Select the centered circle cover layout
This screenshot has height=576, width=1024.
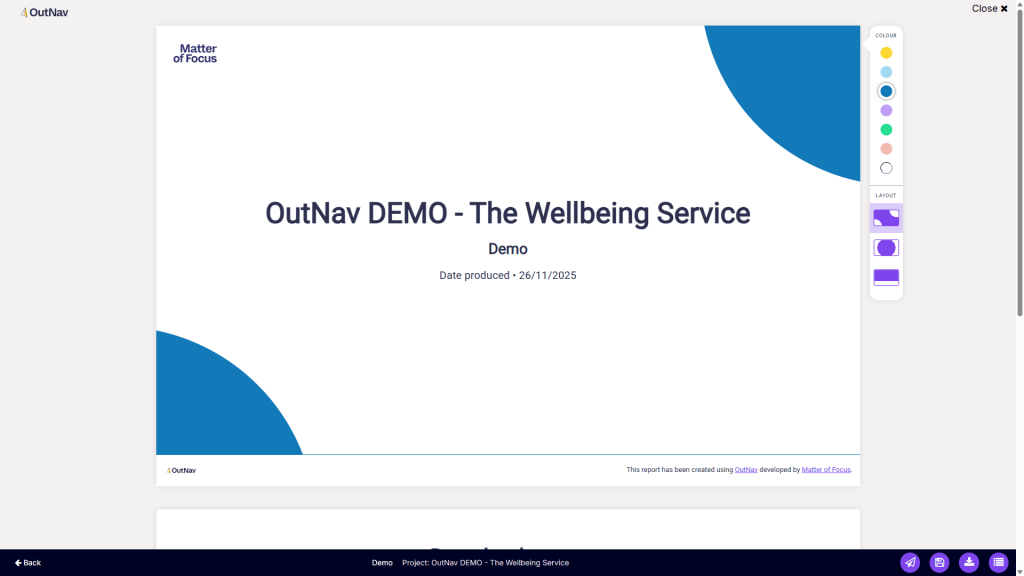(886, 248)
